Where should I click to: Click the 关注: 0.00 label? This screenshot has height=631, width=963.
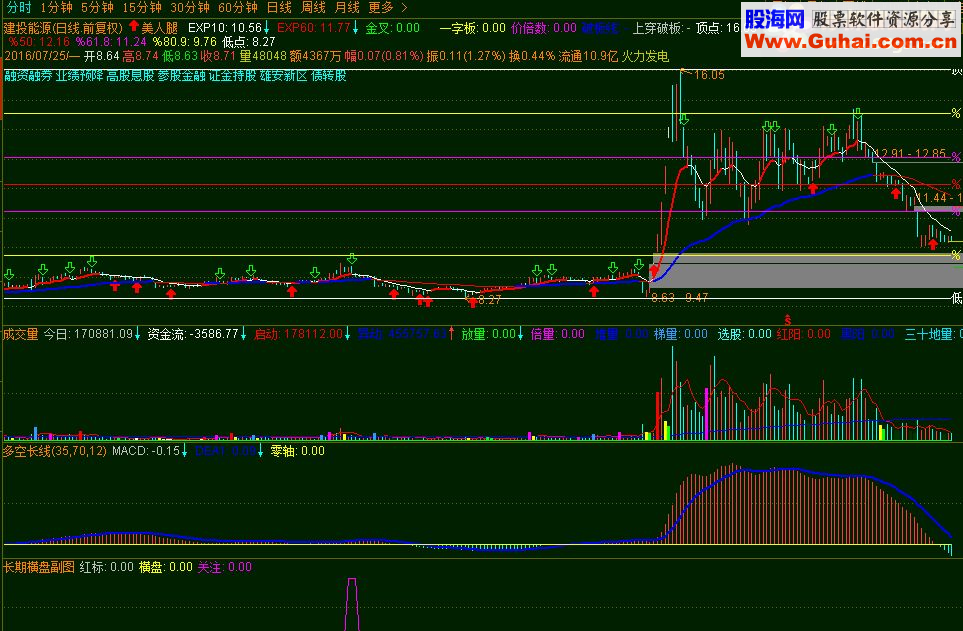pos(225,567)
